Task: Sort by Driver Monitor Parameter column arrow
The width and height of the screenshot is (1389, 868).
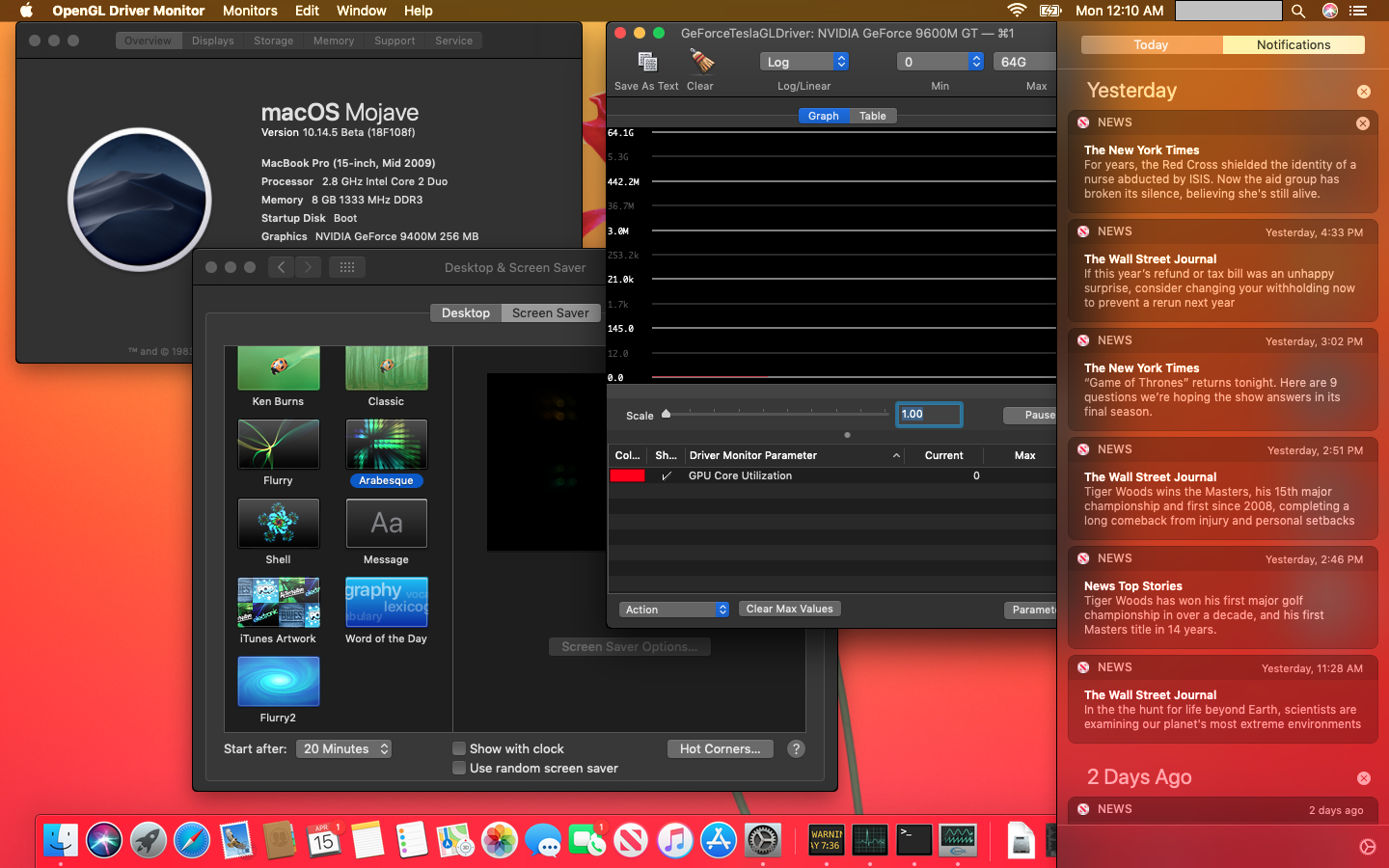Action: click(896, 455)
